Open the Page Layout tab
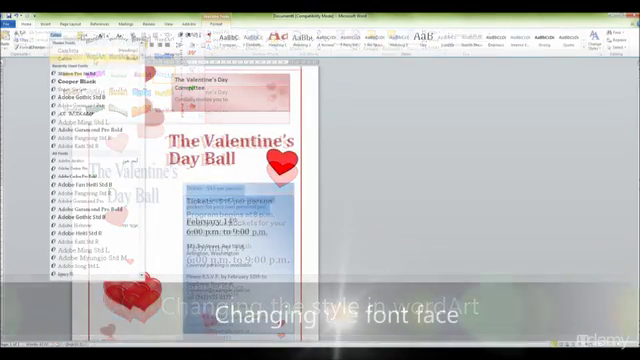640x360 pixels. coord(70,24)
